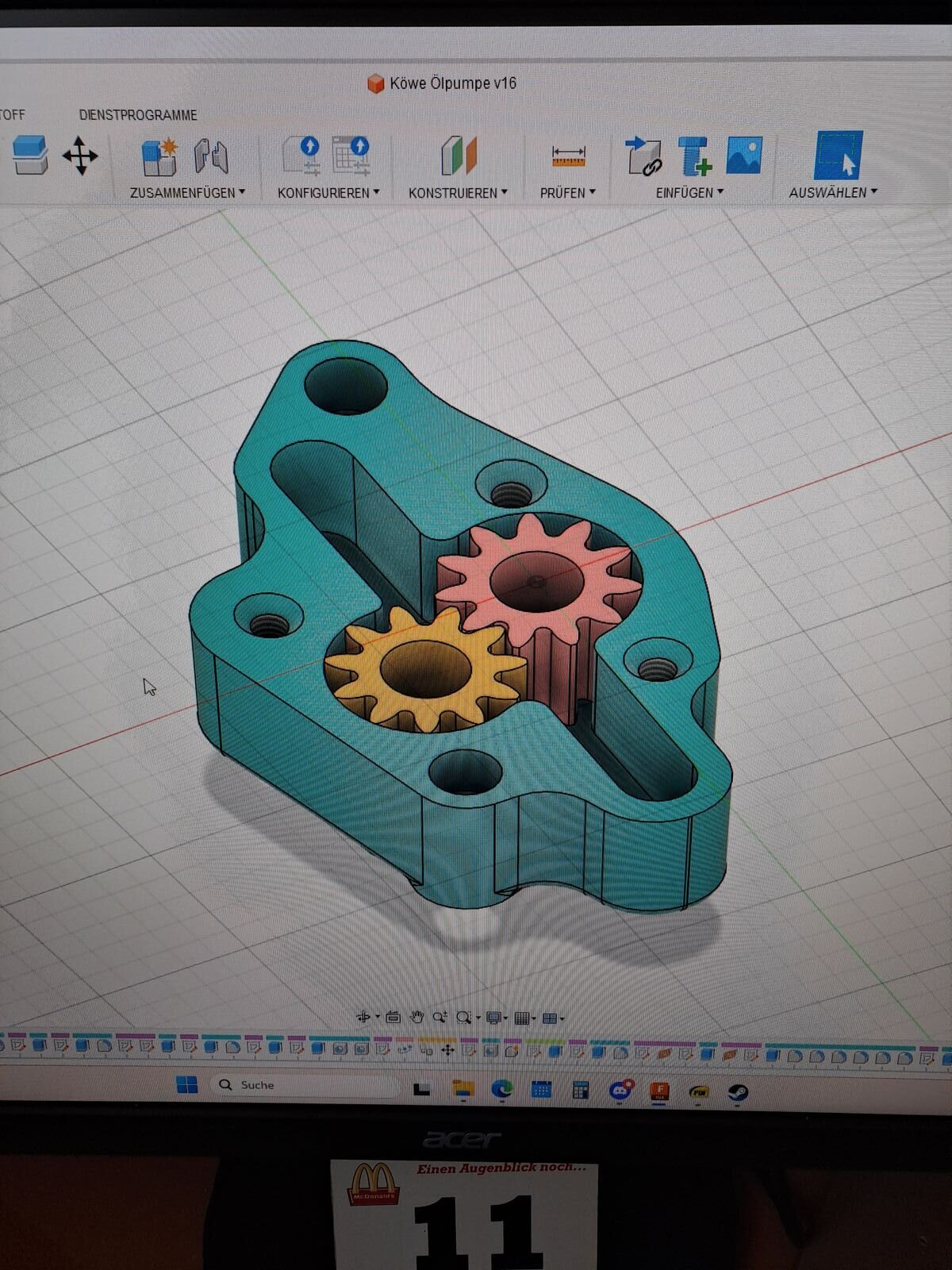Open the KONSTRUIEREN dropdown menu
Image resolution: width=952 pixels, height=1270 pixels.
(458, 193)
